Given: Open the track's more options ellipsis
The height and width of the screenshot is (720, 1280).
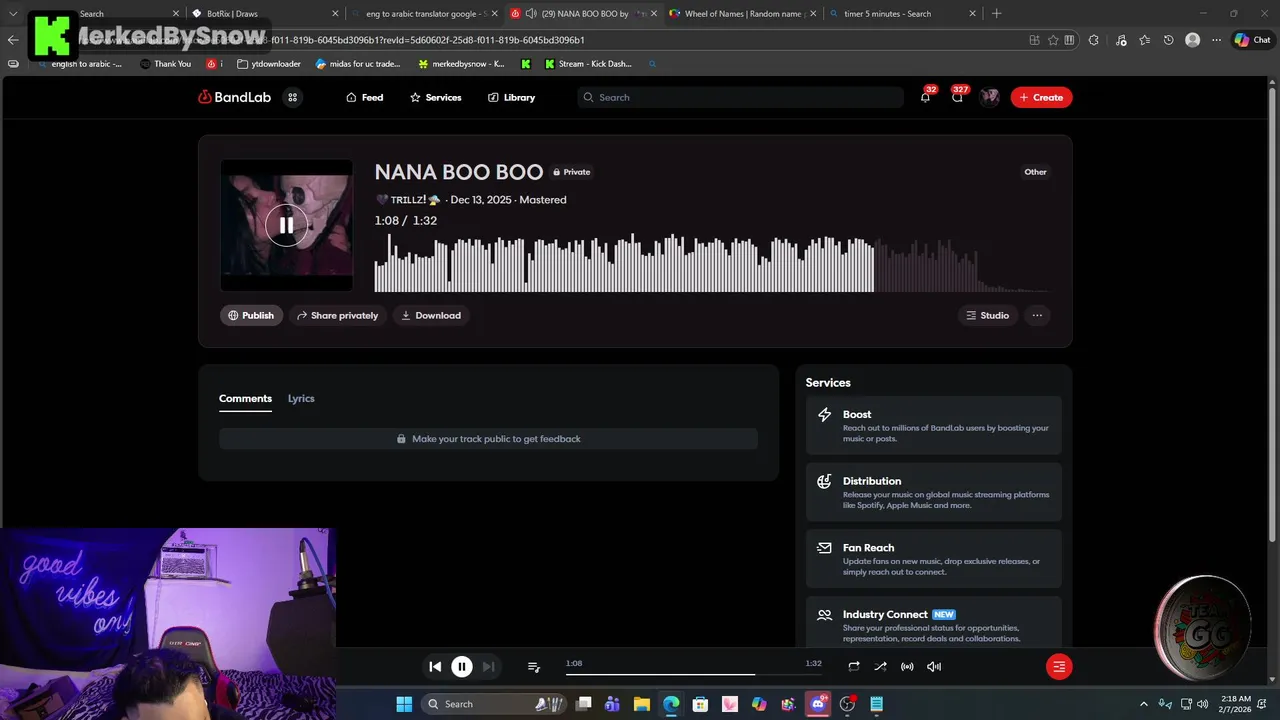Looking at the screenshot, I should (1037, 315).
